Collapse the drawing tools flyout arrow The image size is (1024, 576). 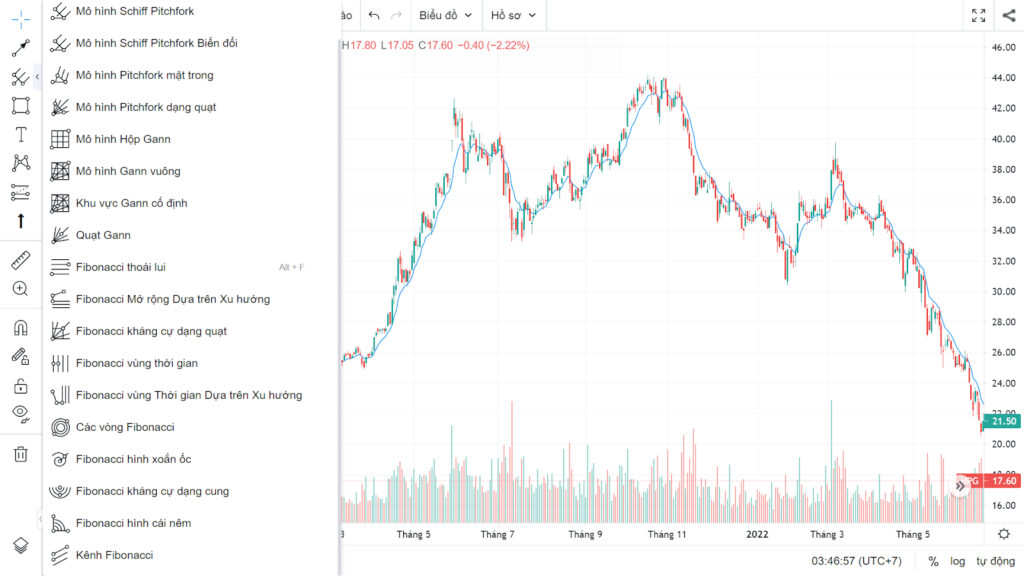pos(37,77)
